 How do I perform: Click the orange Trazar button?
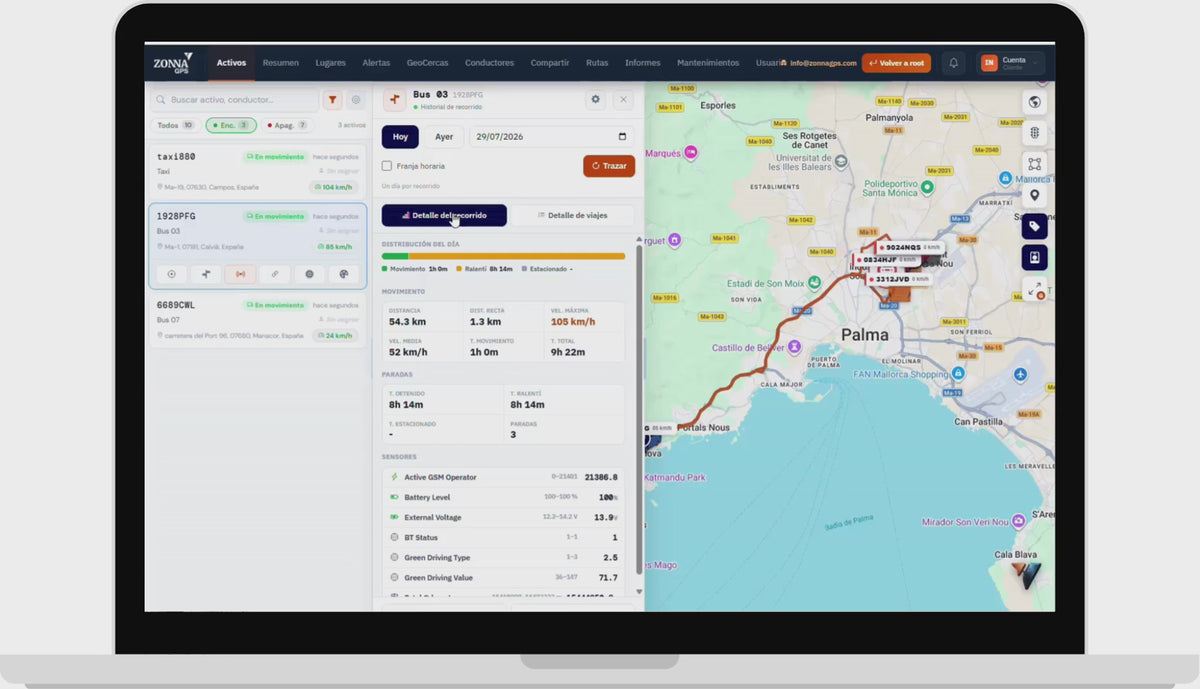click(609, 166)
